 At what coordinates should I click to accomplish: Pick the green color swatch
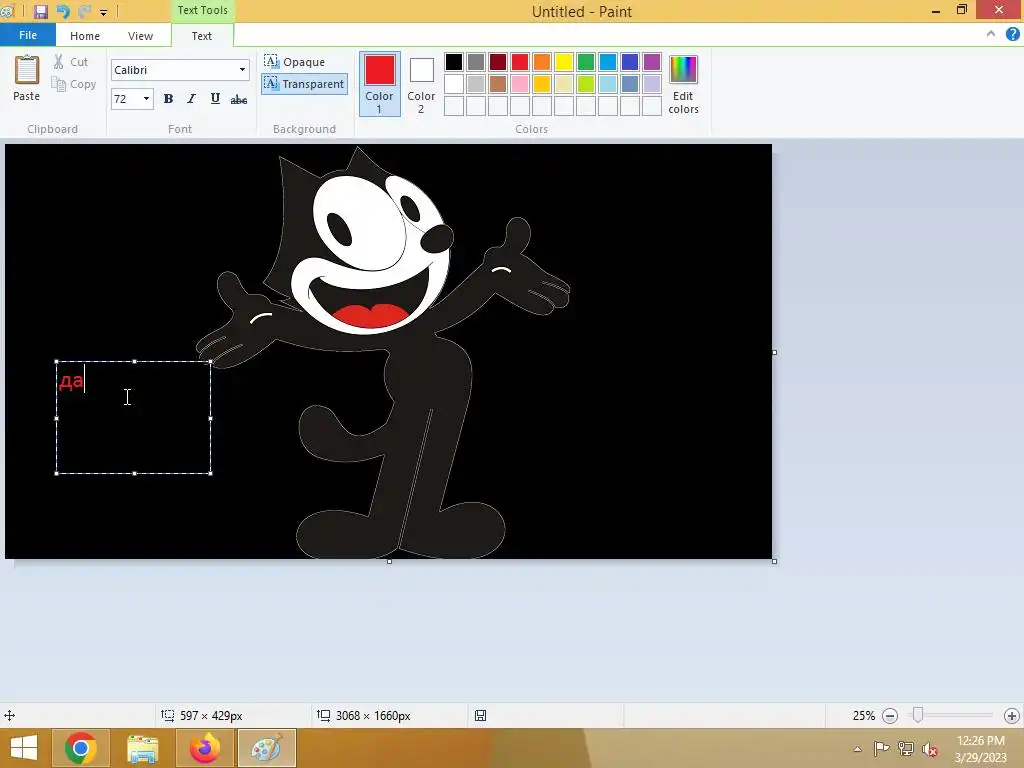click(x=586, y=62)
